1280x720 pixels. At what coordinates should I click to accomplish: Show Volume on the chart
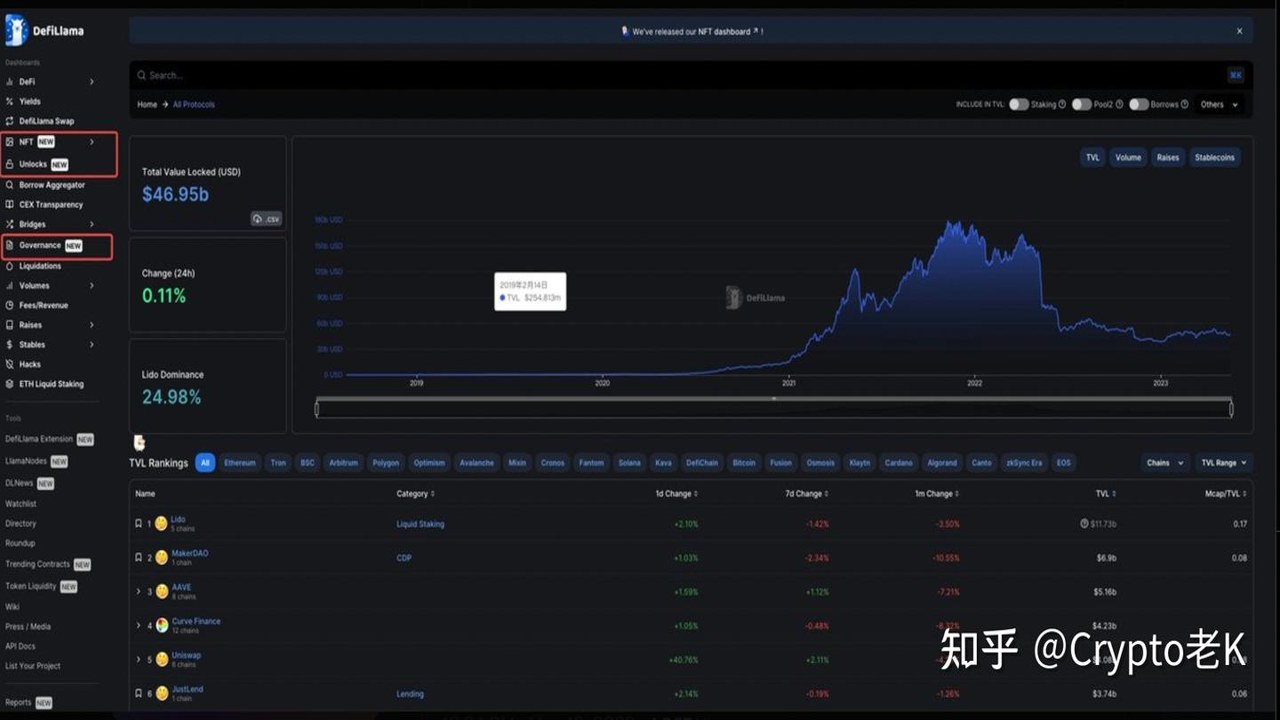click(1128, 157)
